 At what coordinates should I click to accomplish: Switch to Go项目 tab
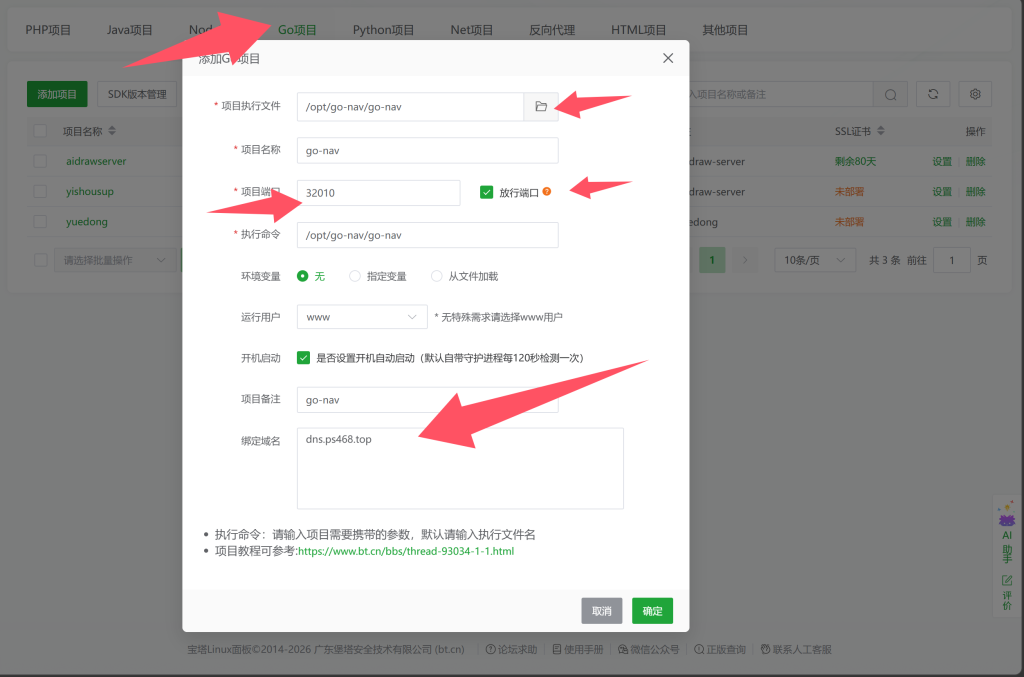(x=297, y=30)
